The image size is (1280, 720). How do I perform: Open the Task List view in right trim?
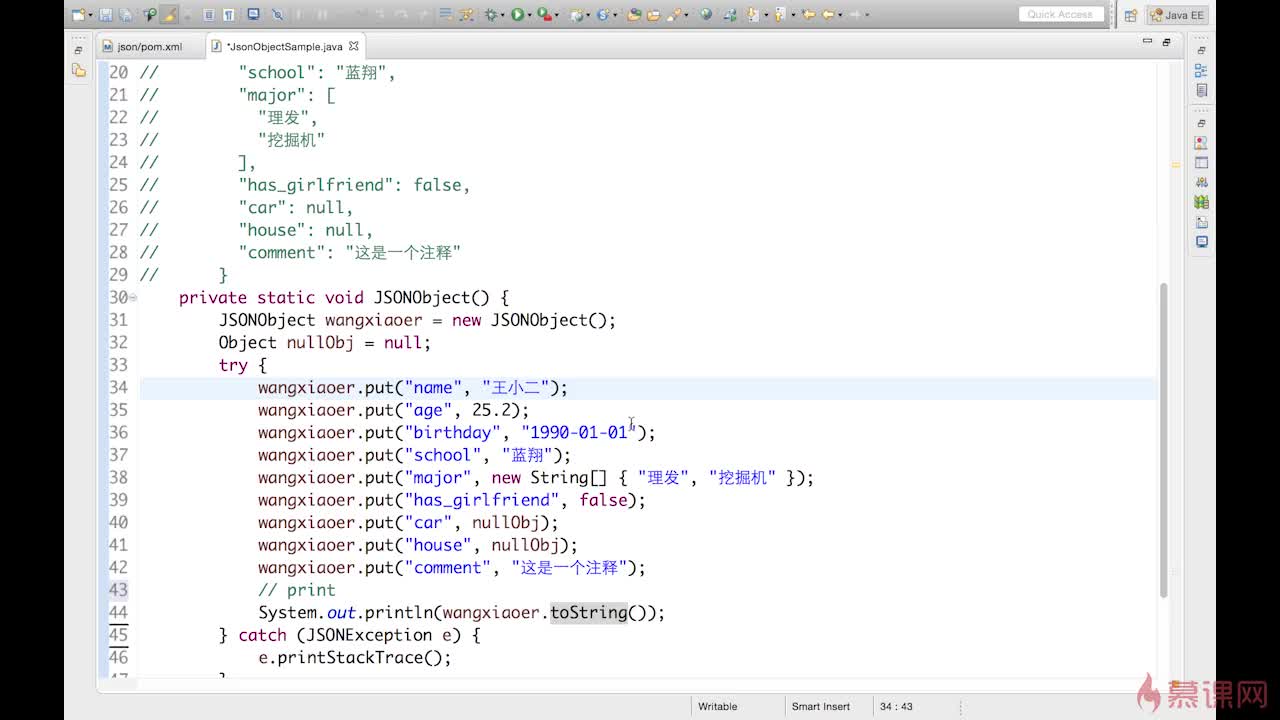tap(1201, 90)
